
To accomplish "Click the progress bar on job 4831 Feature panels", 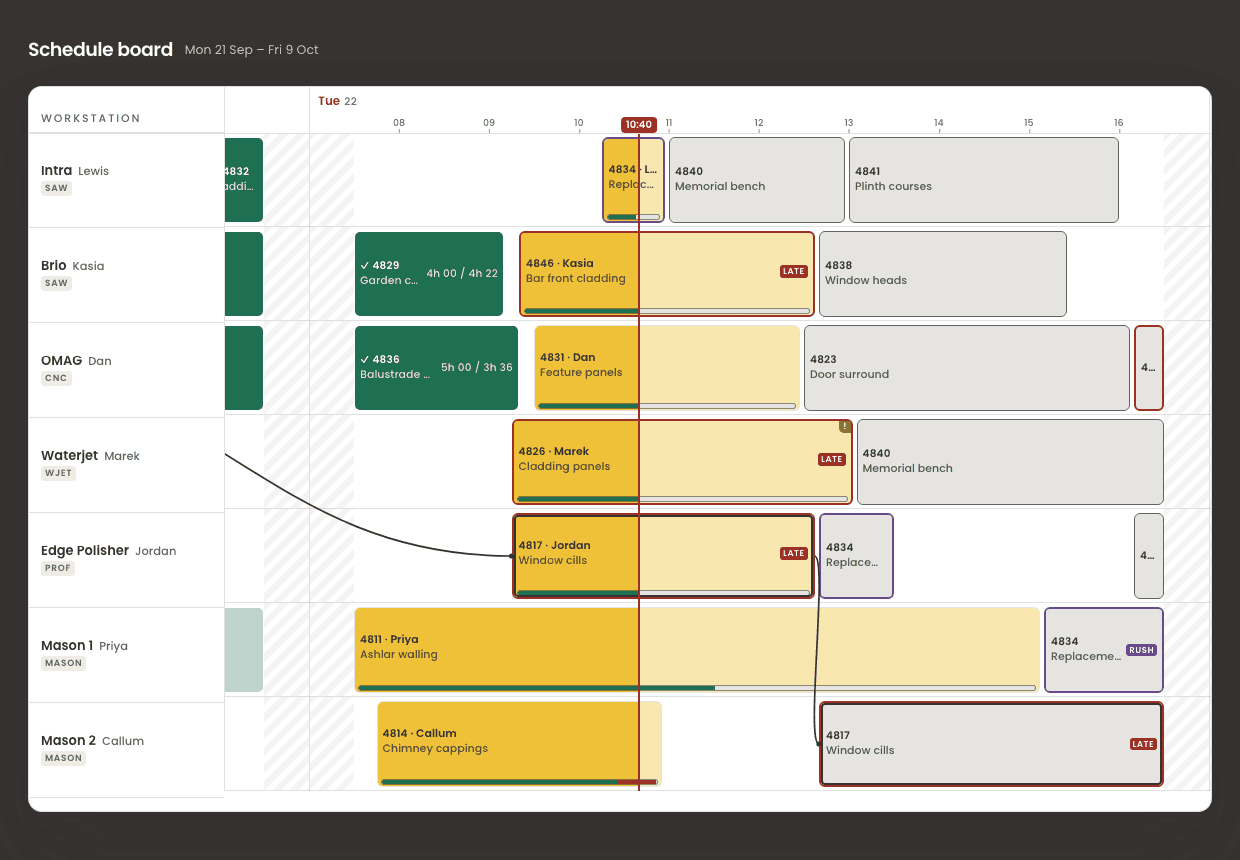I will 667,406.
